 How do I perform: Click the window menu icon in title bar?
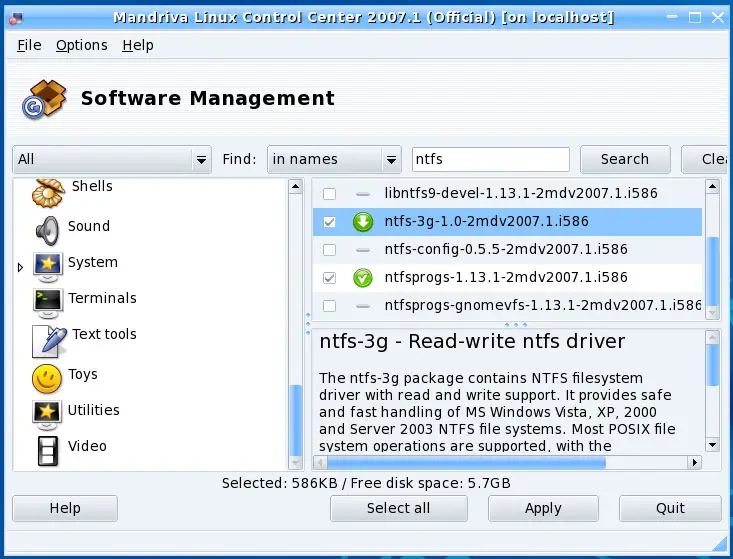16,18
